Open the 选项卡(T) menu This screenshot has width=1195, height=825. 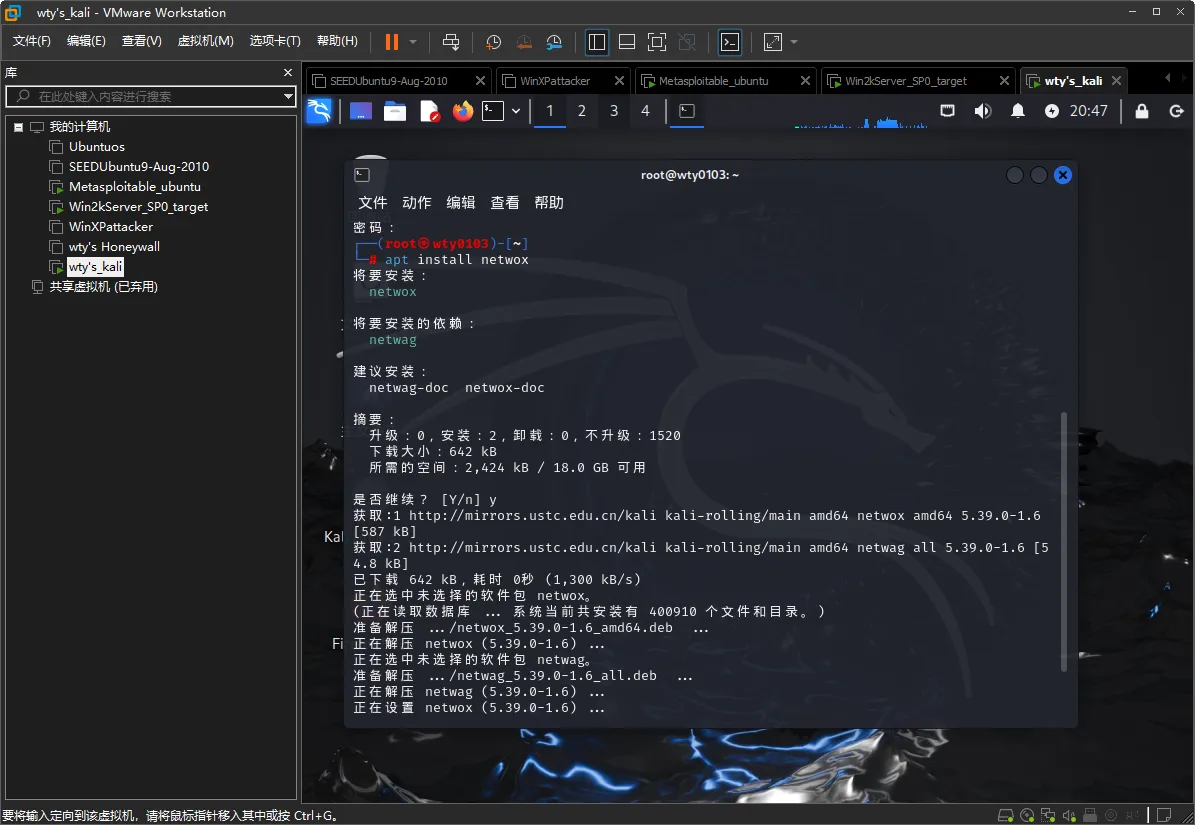tap(275, 41)
